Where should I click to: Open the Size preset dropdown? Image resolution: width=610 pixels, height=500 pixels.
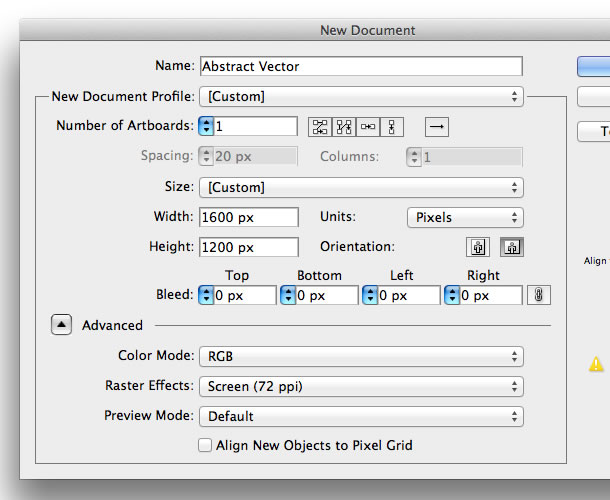pos(361,187)
